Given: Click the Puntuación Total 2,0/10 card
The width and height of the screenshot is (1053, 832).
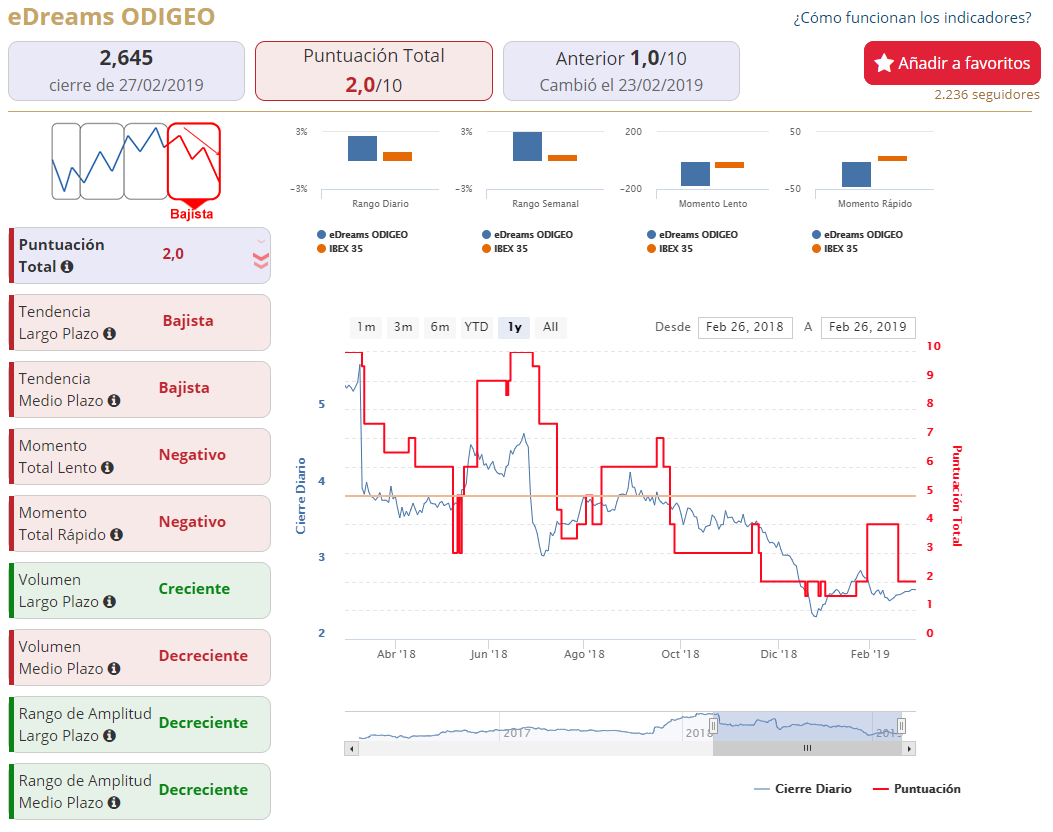Looking at the screenshot, I should click(x=374, y=71).
